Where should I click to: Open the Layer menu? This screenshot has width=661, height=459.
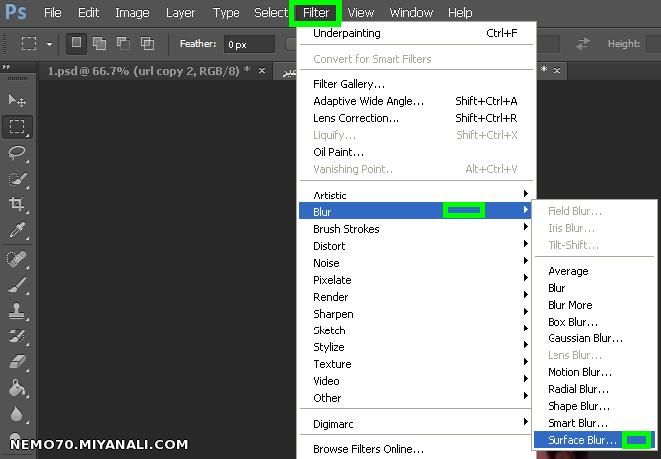click(180, 13)
